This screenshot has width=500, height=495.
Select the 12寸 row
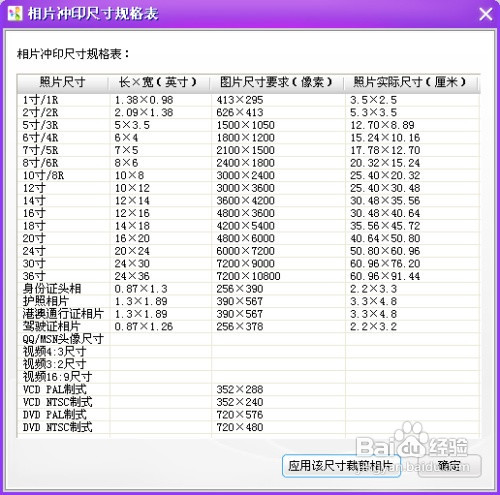248,188
